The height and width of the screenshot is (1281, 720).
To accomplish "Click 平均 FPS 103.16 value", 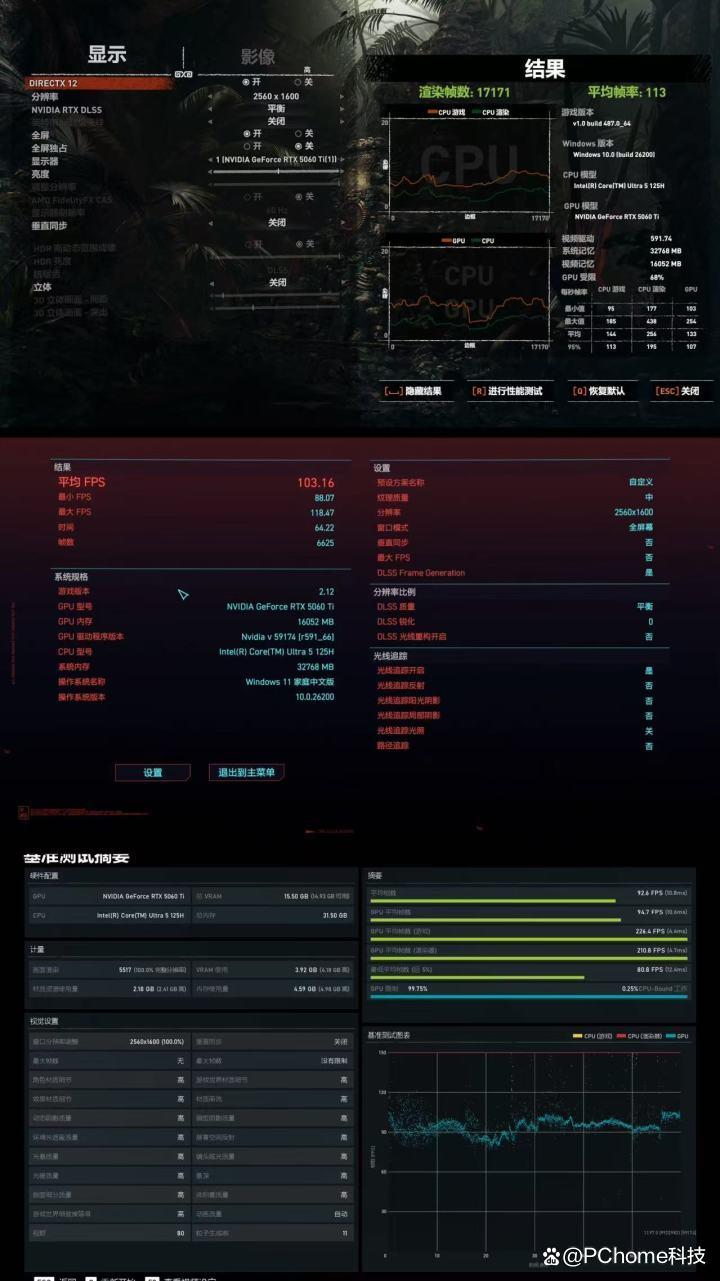I will point(316,482).
